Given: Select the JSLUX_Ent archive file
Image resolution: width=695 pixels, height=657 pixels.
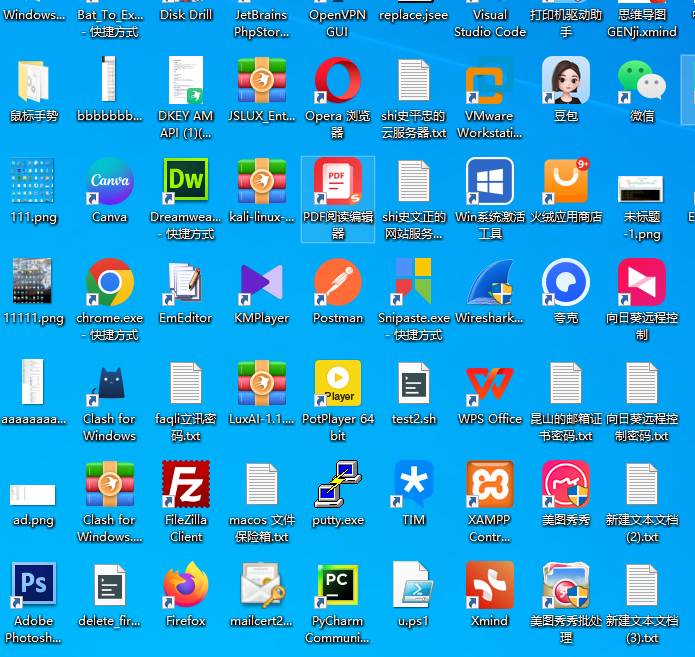Looking at the screenshot, I should click(262, 80).
